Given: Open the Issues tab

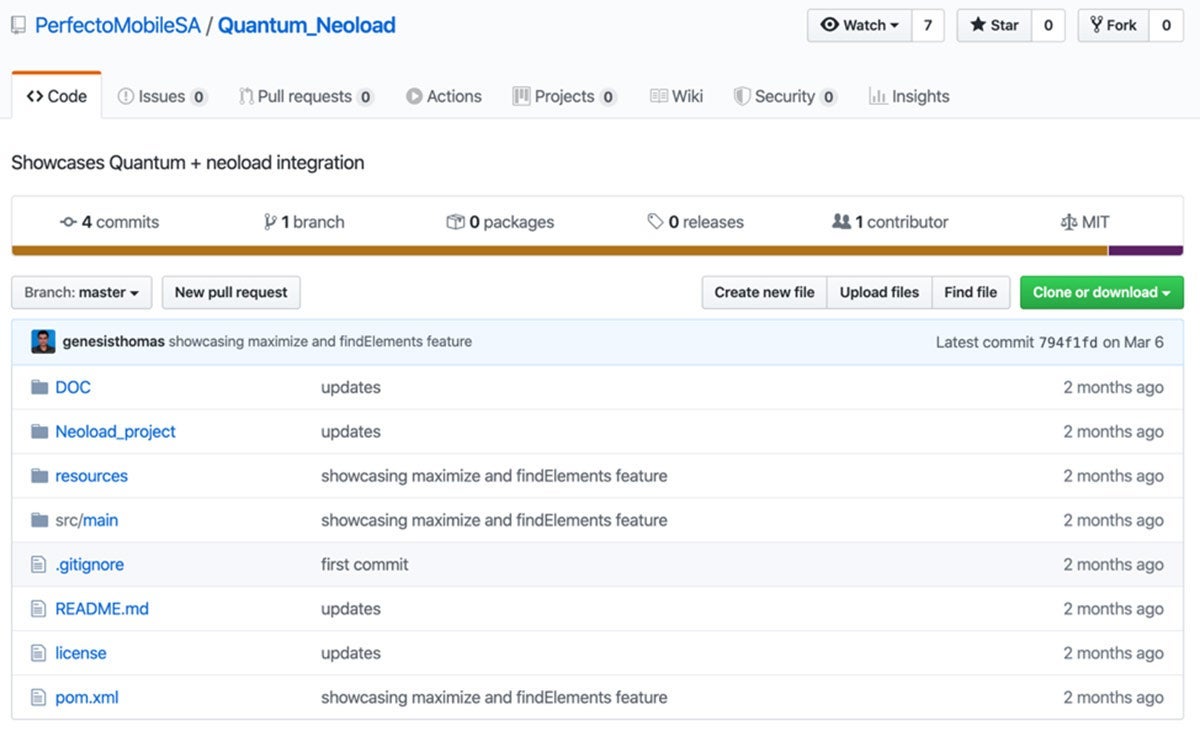Looking at the screenshot, I should (162, 96).
